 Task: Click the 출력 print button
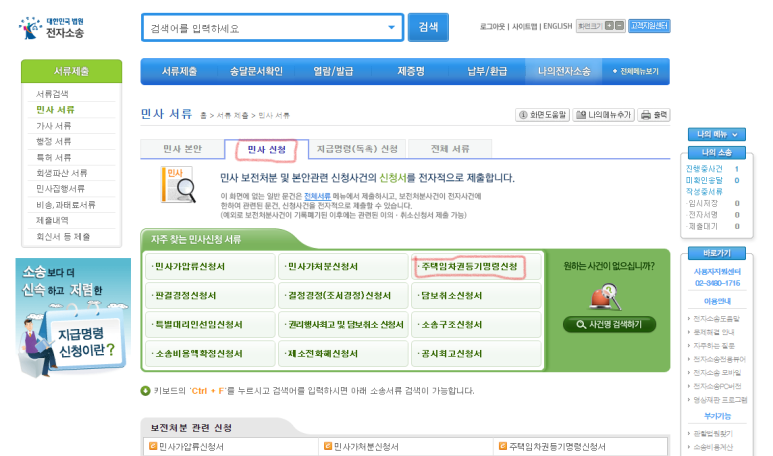pos(654,115)
